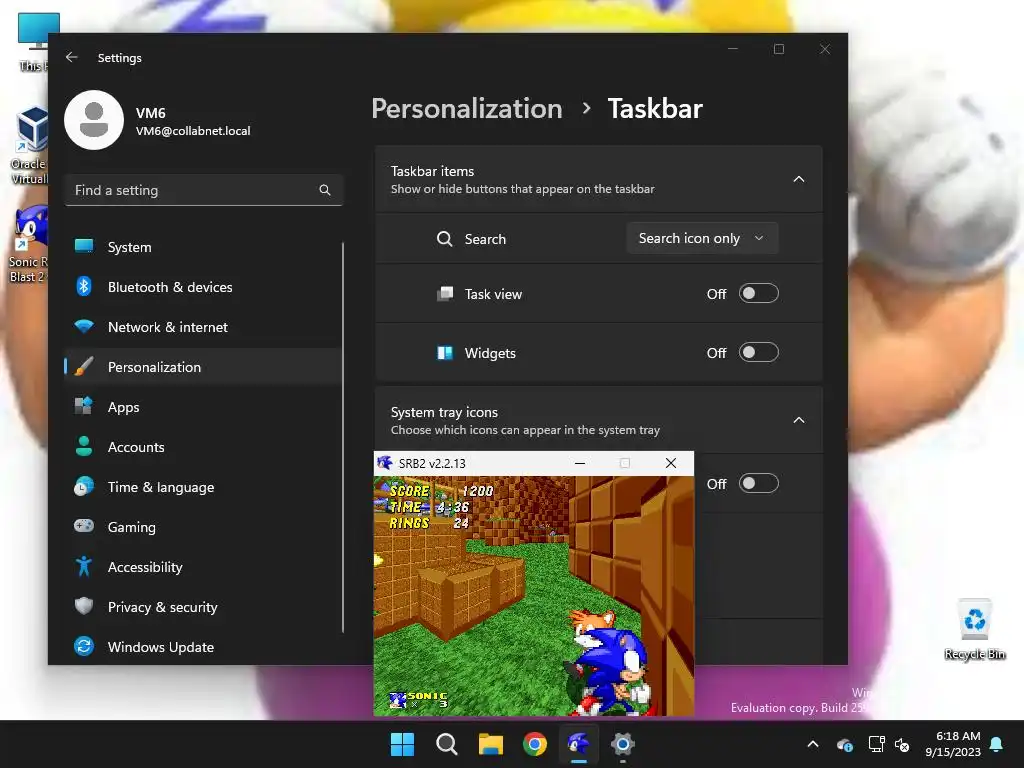Open the Windows Start button on taskbar
The width and height of the screenshot is (1024, 768).
(x=402, y=744)
